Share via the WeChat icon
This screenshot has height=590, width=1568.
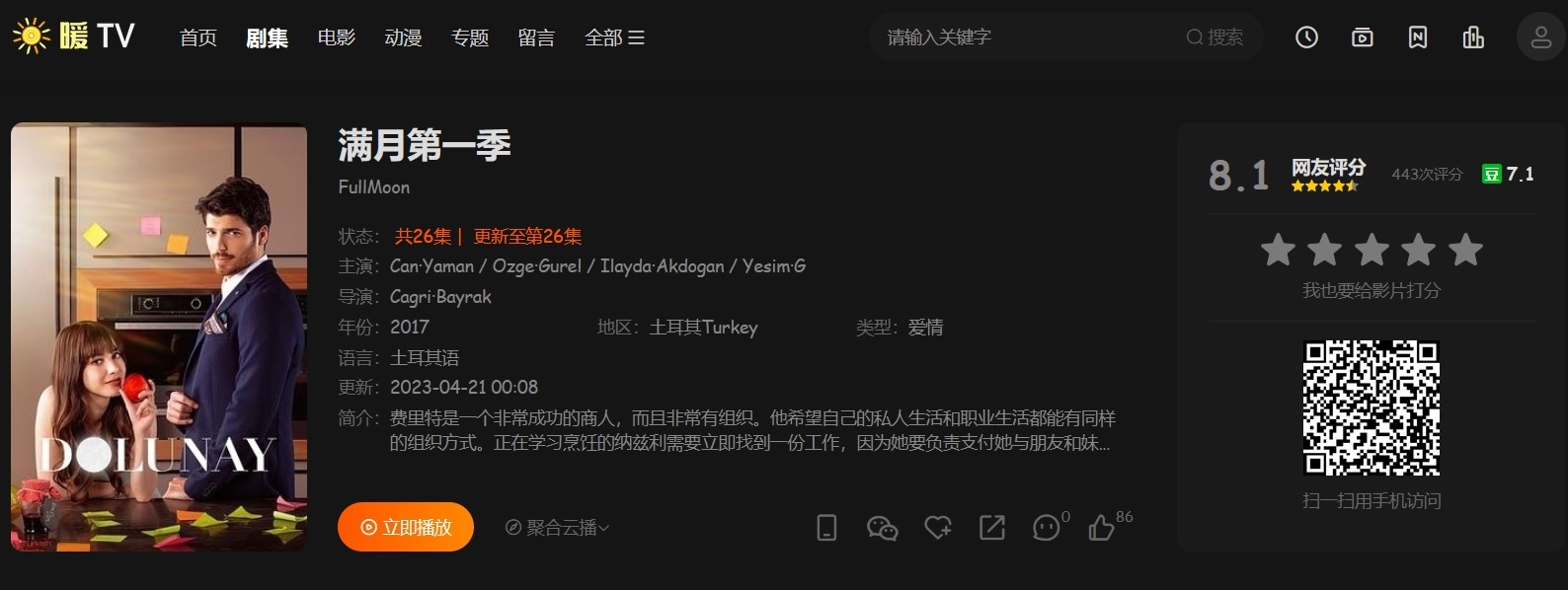[882, 528]
